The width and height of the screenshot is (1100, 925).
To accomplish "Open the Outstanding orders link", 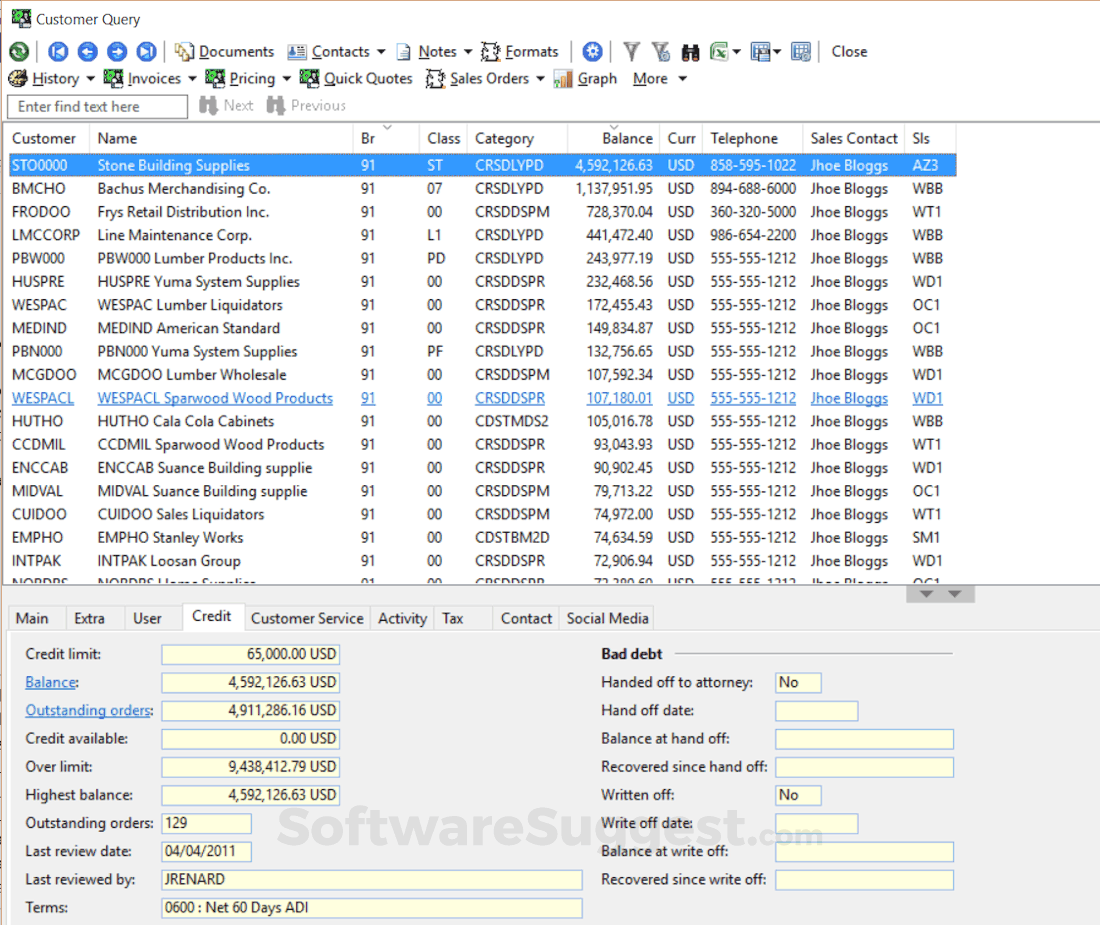I will click(x=88, y=710).
